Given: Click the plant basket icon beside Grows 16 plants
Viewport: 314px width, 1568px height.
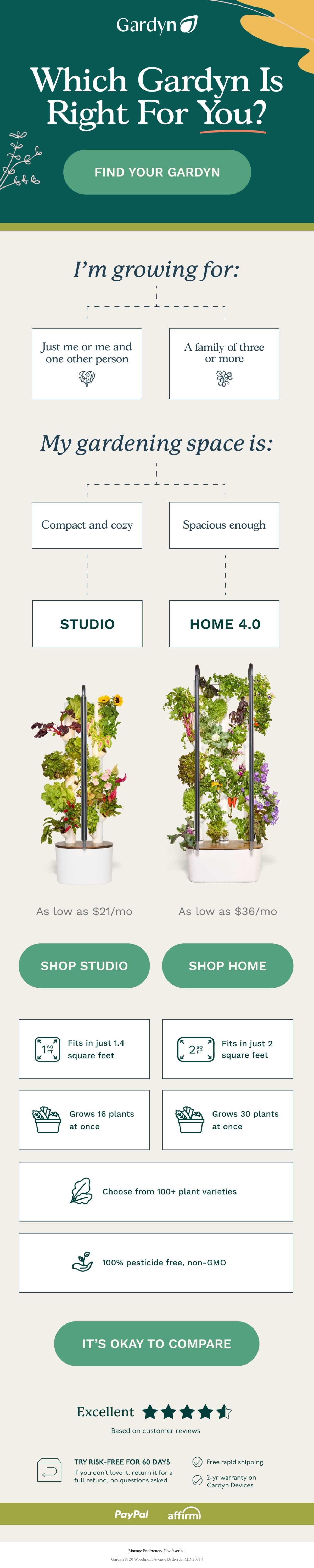Looking at the screenshot, I should (47, 1120).
